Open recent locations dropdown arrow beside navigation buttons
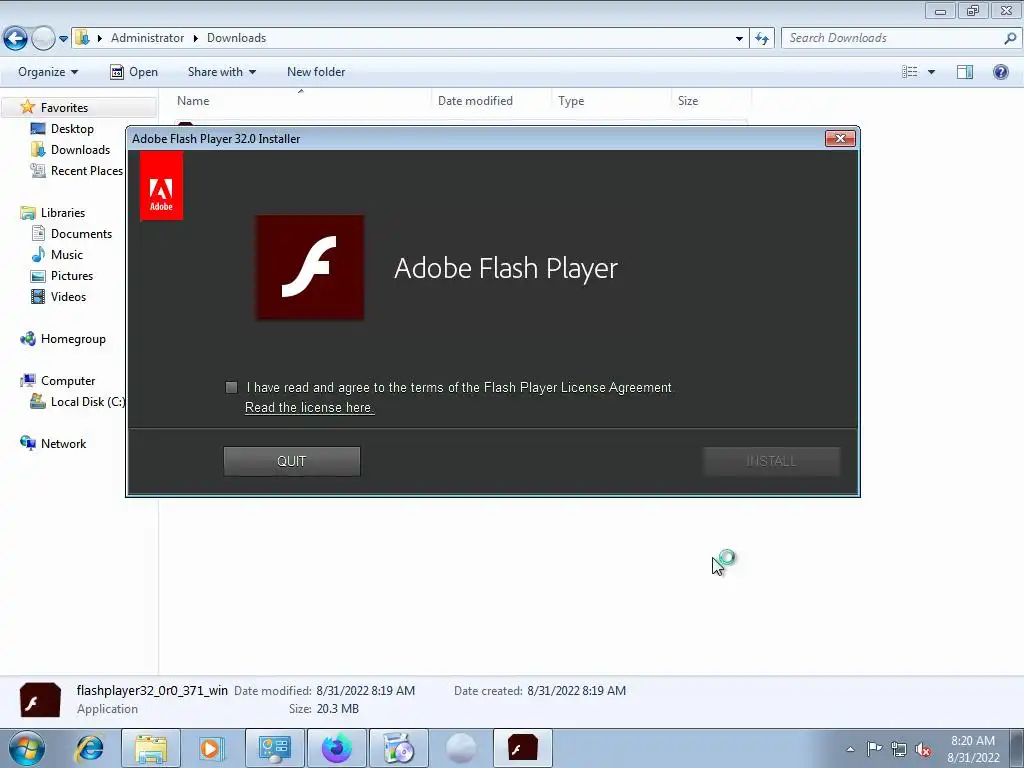The image size is (1024, 768). click(63, 39)
